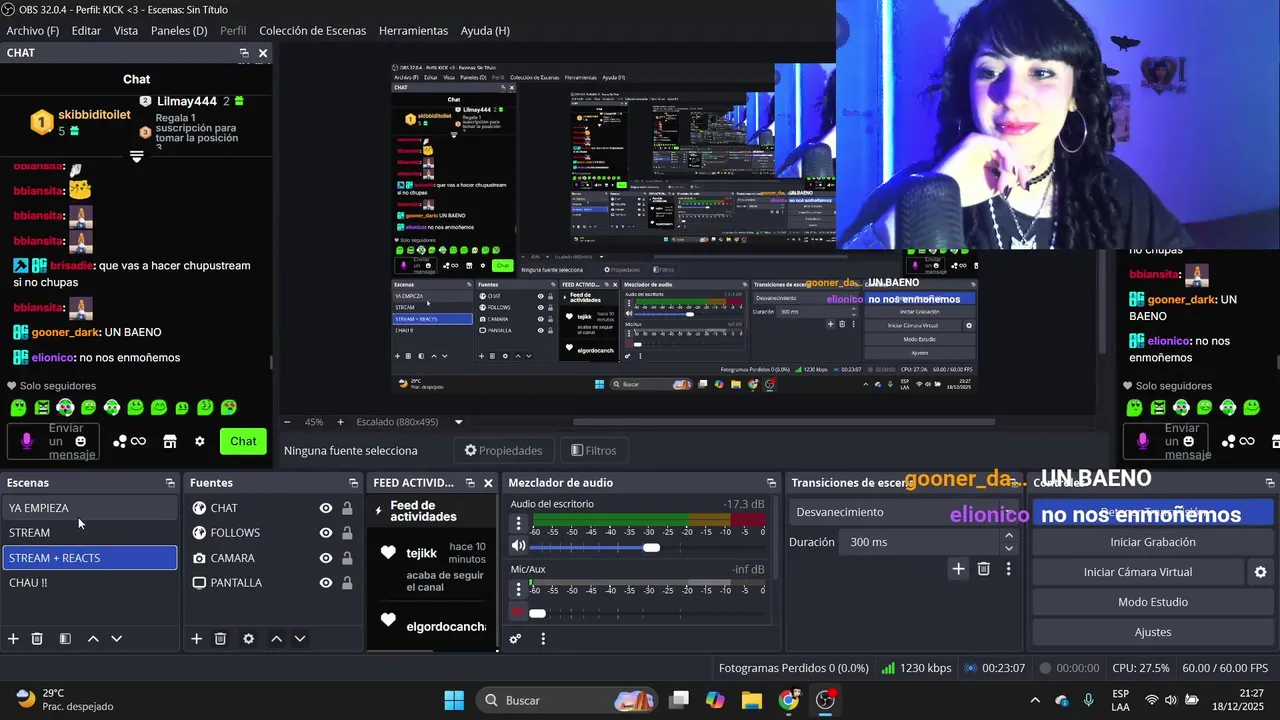Undock the Mezclador de audio panel

coord(771,483)
